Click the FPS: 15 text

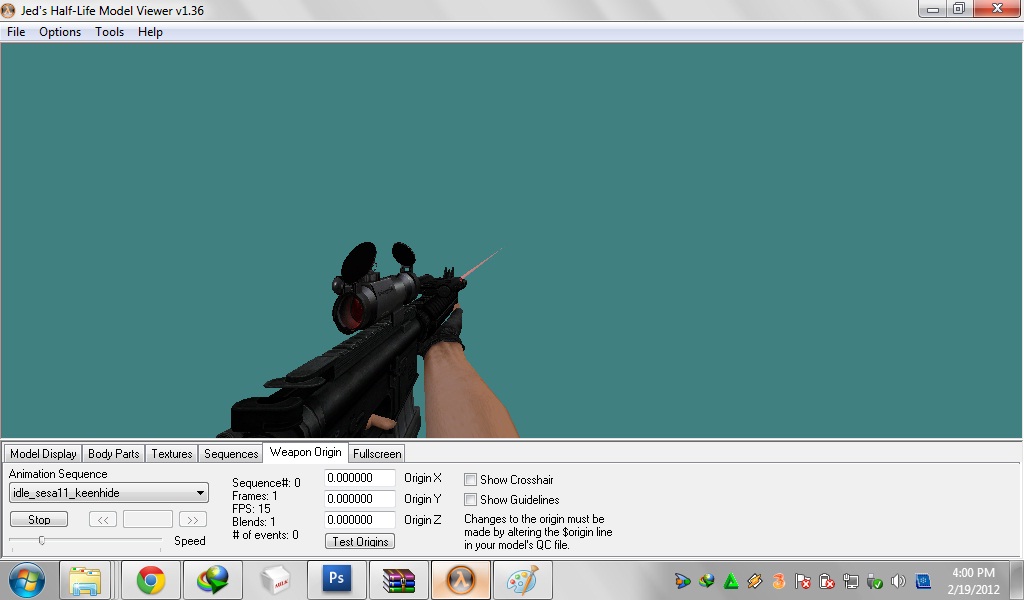(251, 509)
